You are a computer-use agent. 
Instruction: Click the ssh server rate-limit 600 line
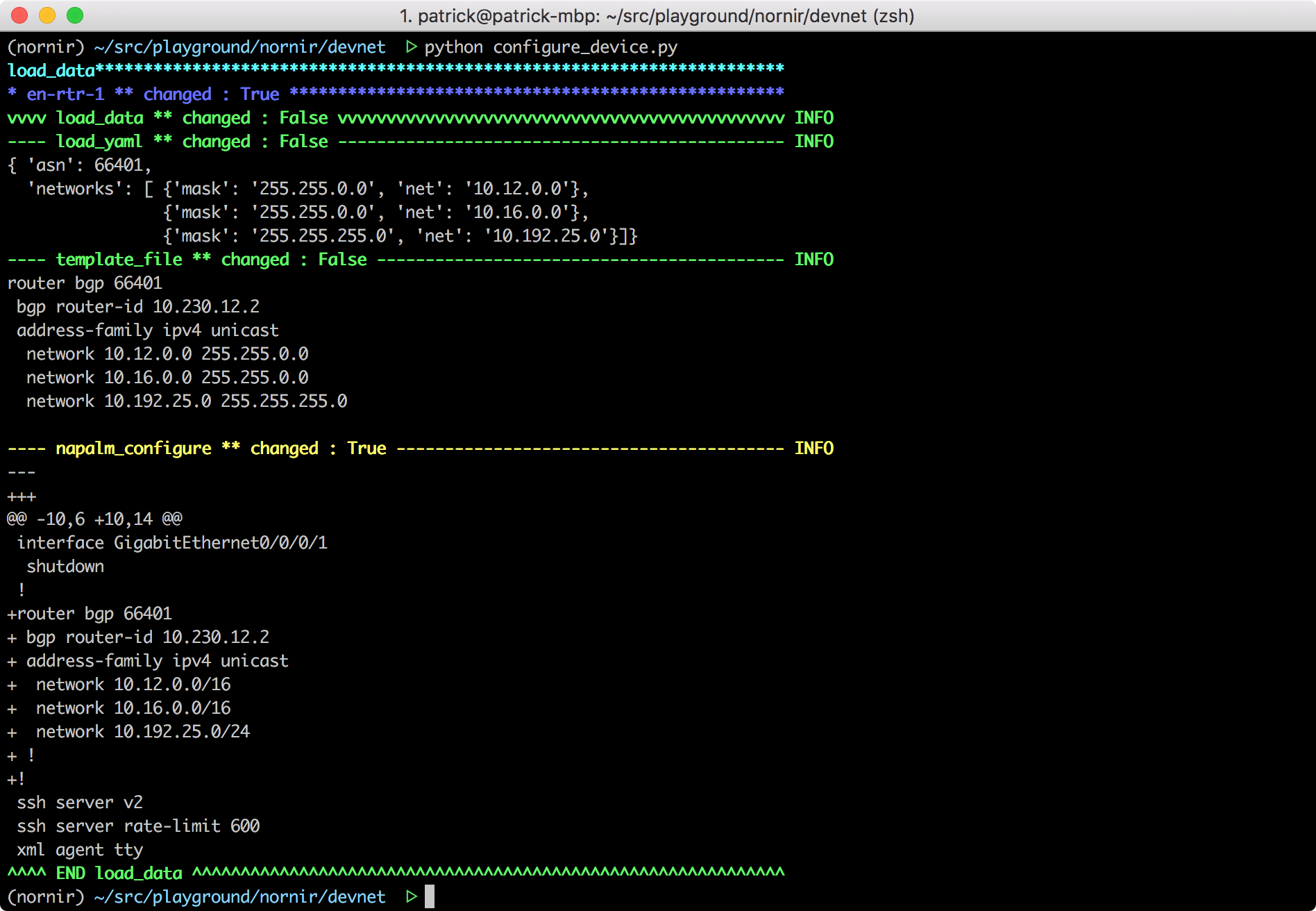point(138,826)
